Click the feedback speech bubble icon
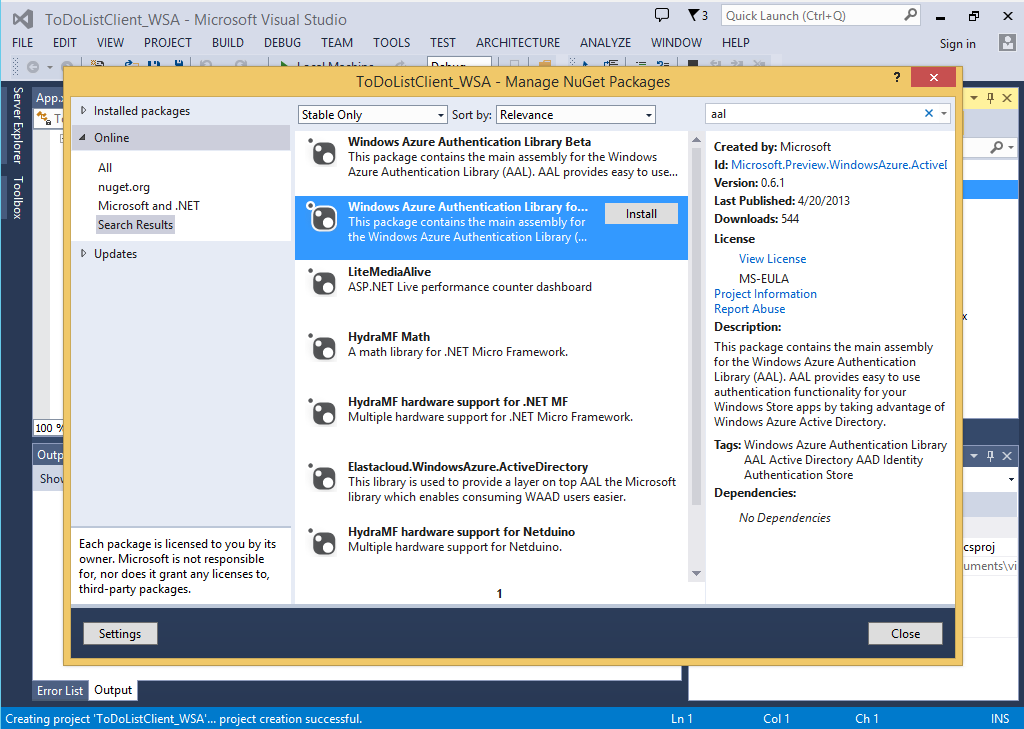 point(661,15)
